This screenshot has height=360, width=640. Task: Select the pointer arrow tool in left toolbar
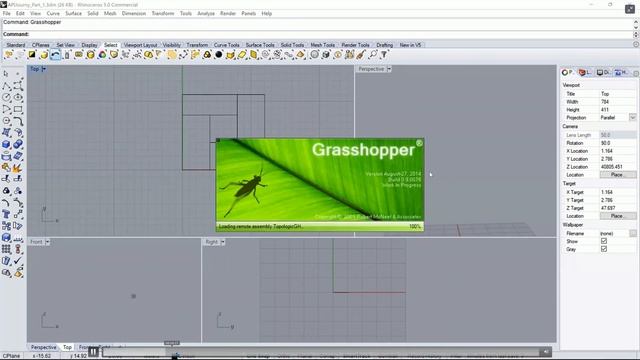(6, 74)
